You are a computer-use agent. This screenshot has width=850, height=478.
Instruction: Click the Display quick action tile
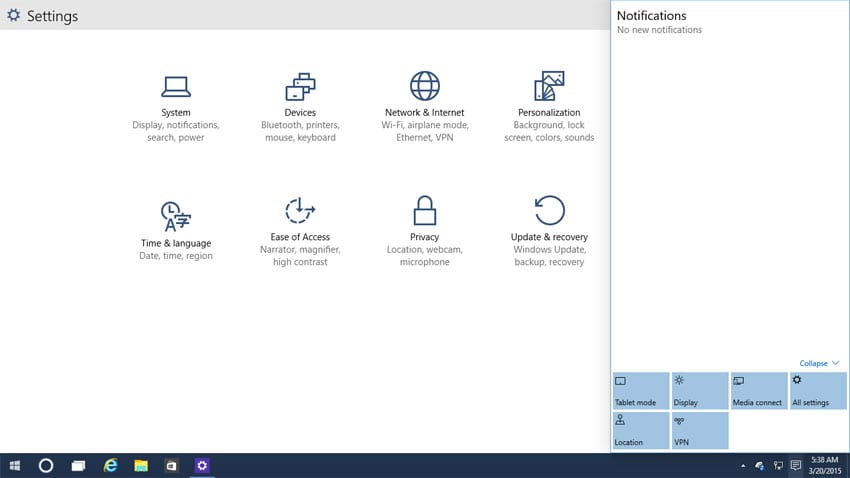pos(699,391)
